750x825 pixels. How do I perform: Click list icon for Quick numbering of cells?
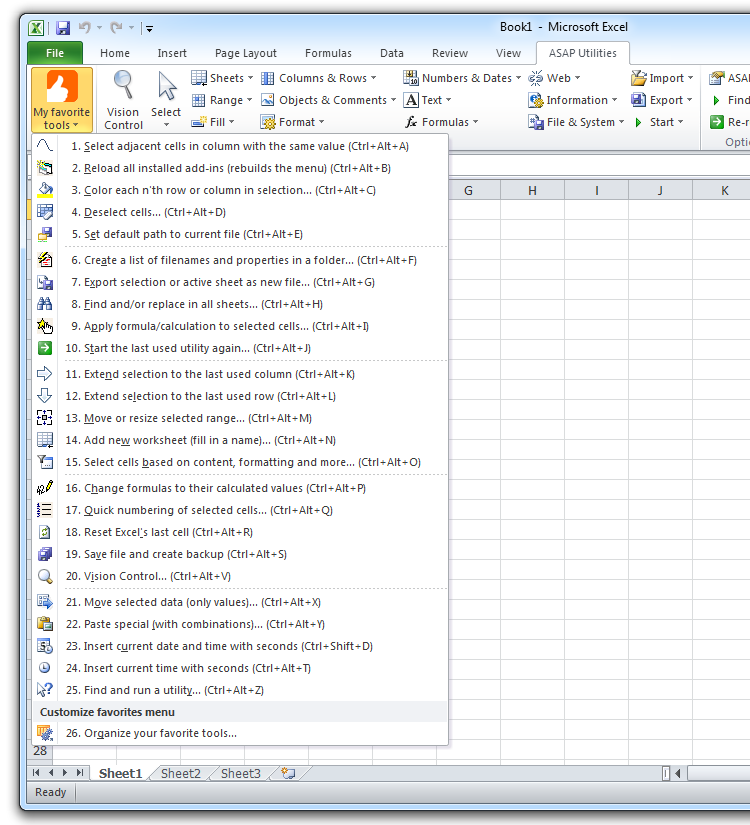pyautogui.click(x=45, y=510)
